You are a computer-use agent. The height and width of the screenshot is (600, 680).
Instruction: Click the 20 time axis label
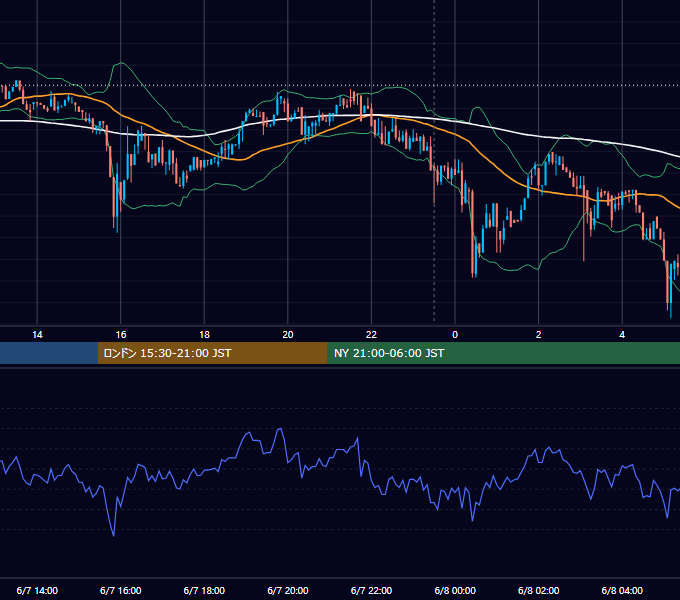[x=288, y=335]
